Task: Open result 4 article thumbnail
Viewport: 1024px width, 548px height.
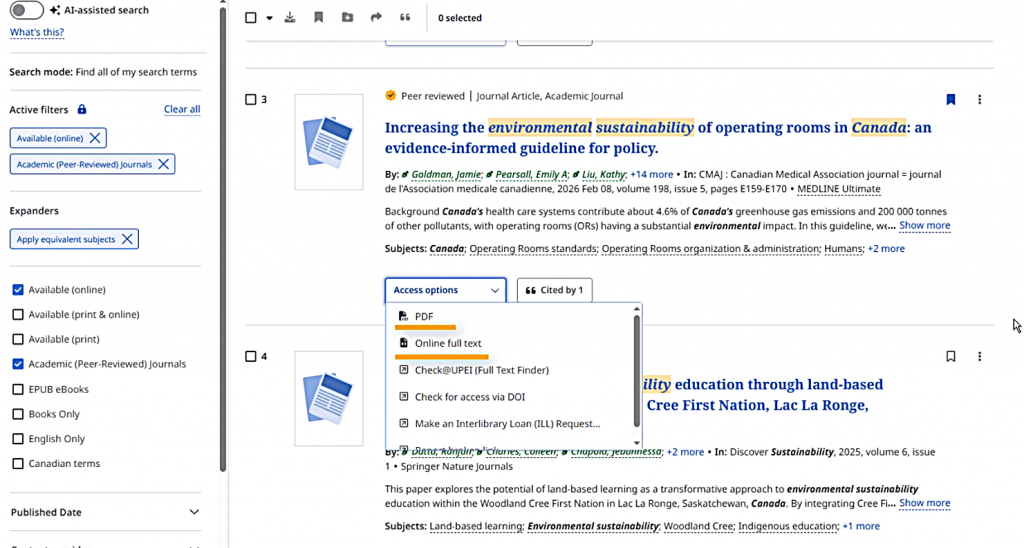Action: (328, 398)
